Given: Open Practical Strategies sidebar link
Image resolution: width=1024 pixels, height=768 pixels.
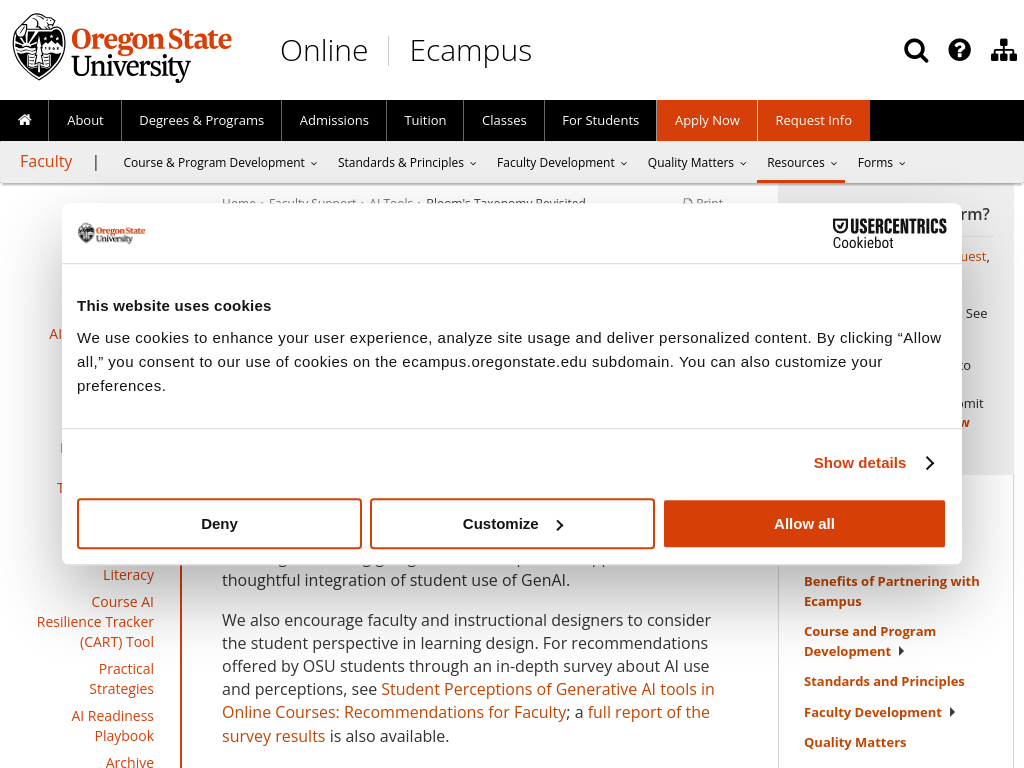Looking at the screenshot, I should coord(121,679).
